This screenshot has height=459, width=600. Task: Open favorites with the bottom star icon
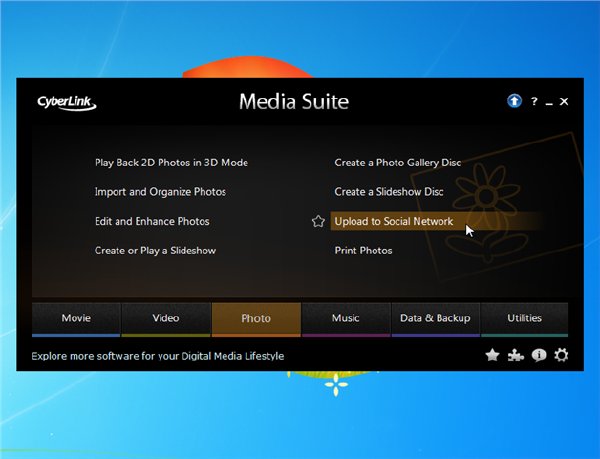click(x=492, y=355)
